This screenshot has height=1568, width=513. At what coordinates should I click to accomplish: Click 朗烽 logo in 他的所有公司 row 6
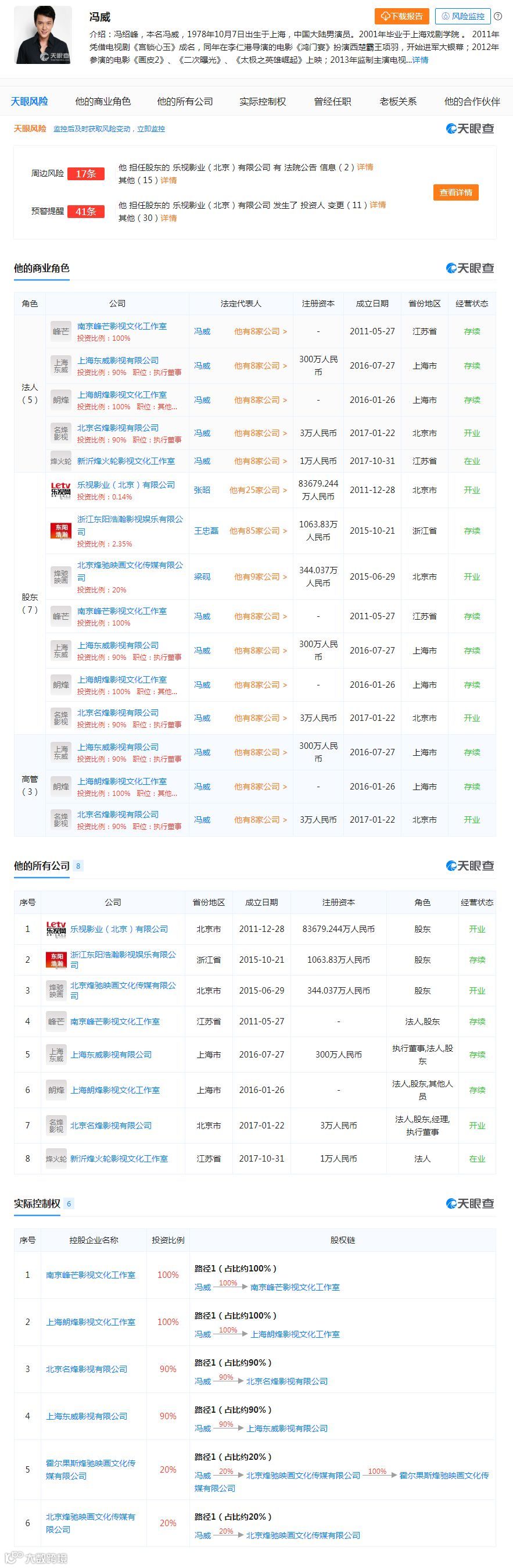coord(56,1090)
